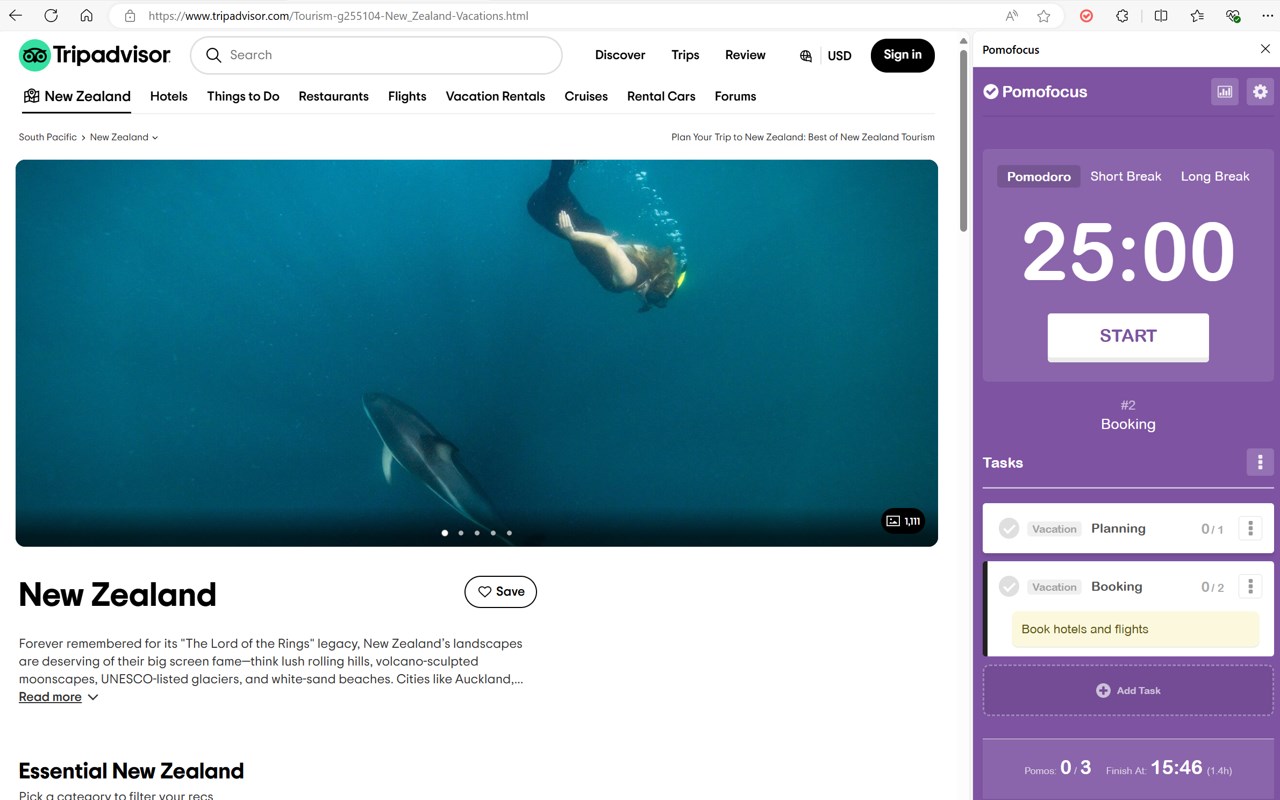Screen dimensions: 1280x800
Task: Open the Review link
Action: pos(745,55)
